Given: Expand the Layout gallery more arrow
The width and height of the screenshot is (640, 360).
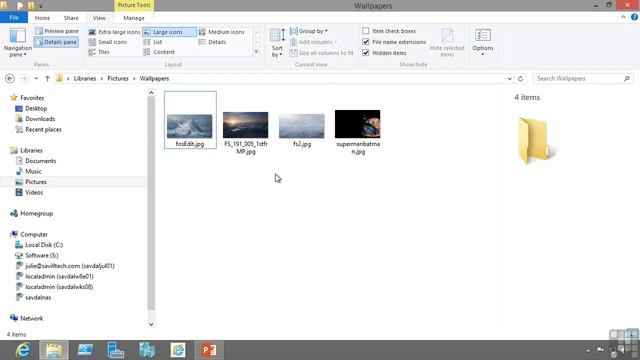Looking at the screenshot, I should click(256, 52).
